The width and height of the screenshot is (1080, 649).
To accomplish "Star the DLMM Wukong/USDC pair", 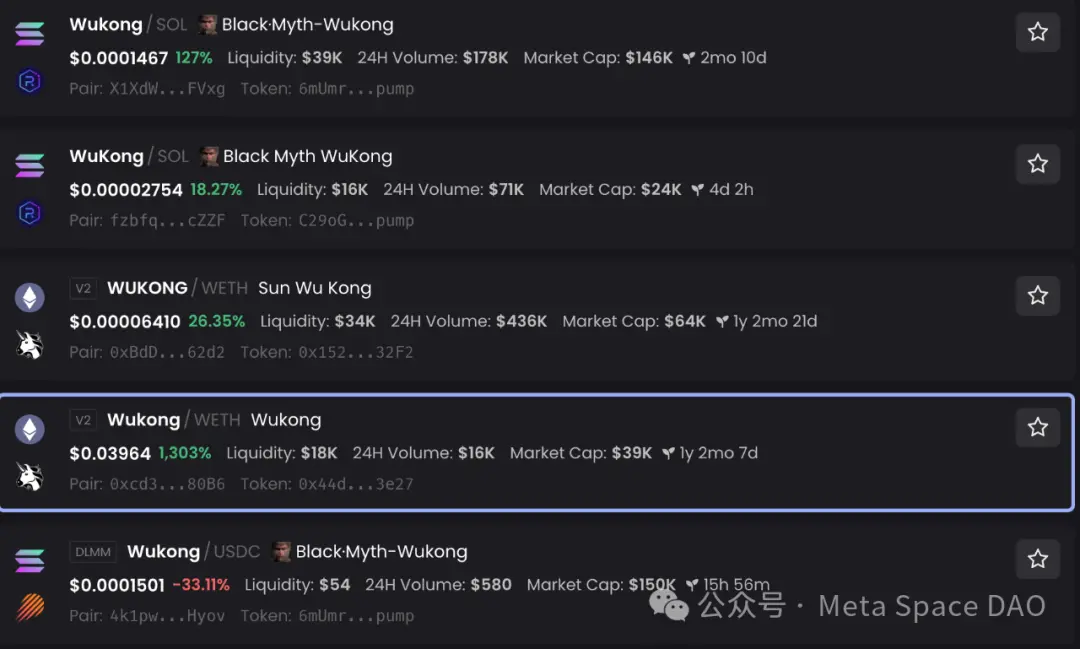I will (1037, 559).
